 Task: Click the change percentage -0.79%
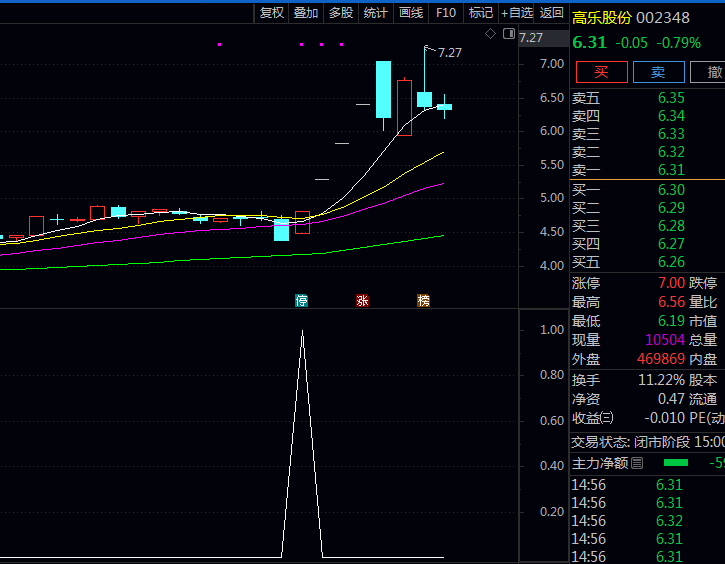coord(679,43)
